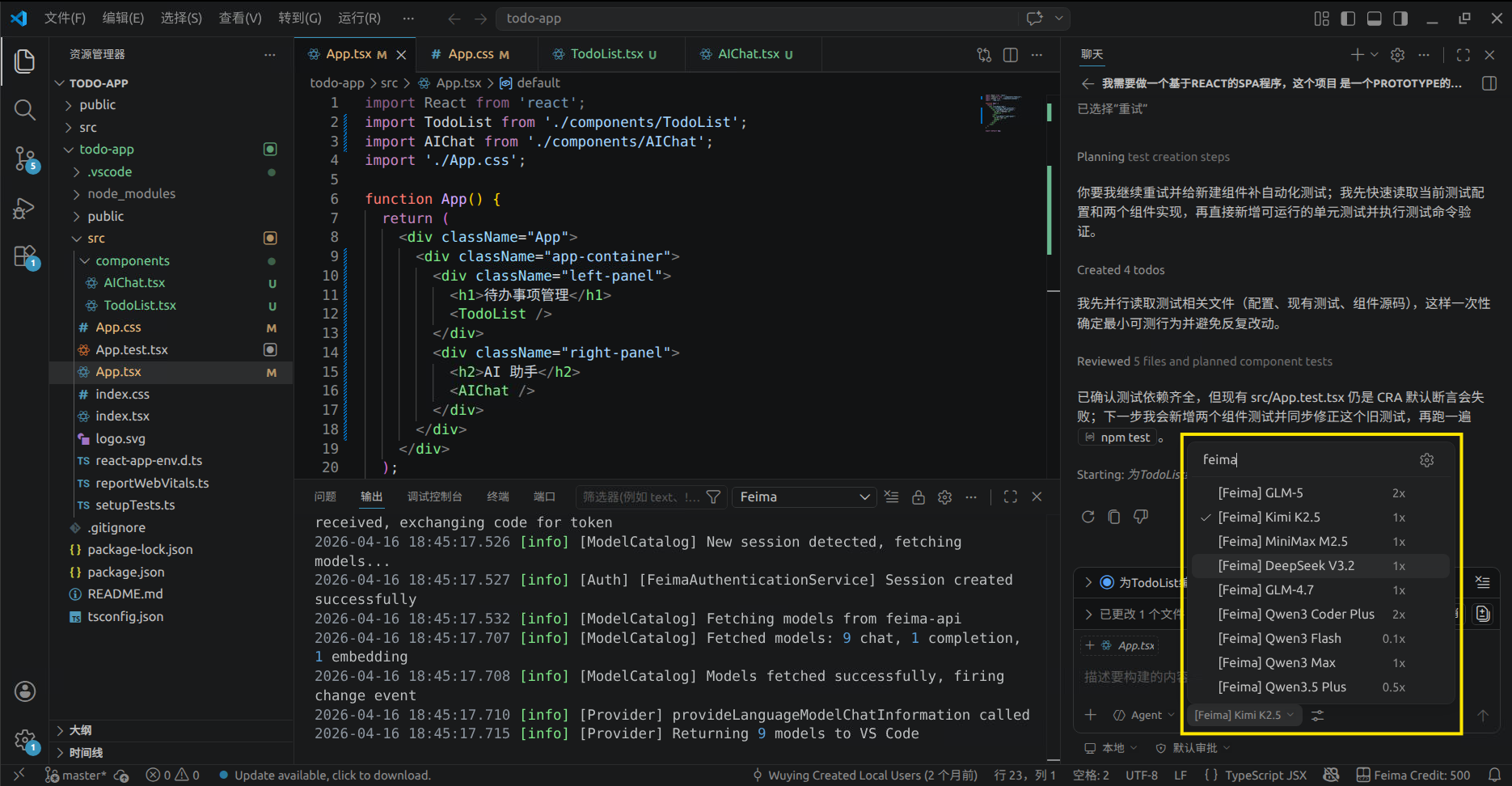Copy the chat response
This screenshot has height=786, width=1512.
pyautogui.click(x=1114, y=517)
